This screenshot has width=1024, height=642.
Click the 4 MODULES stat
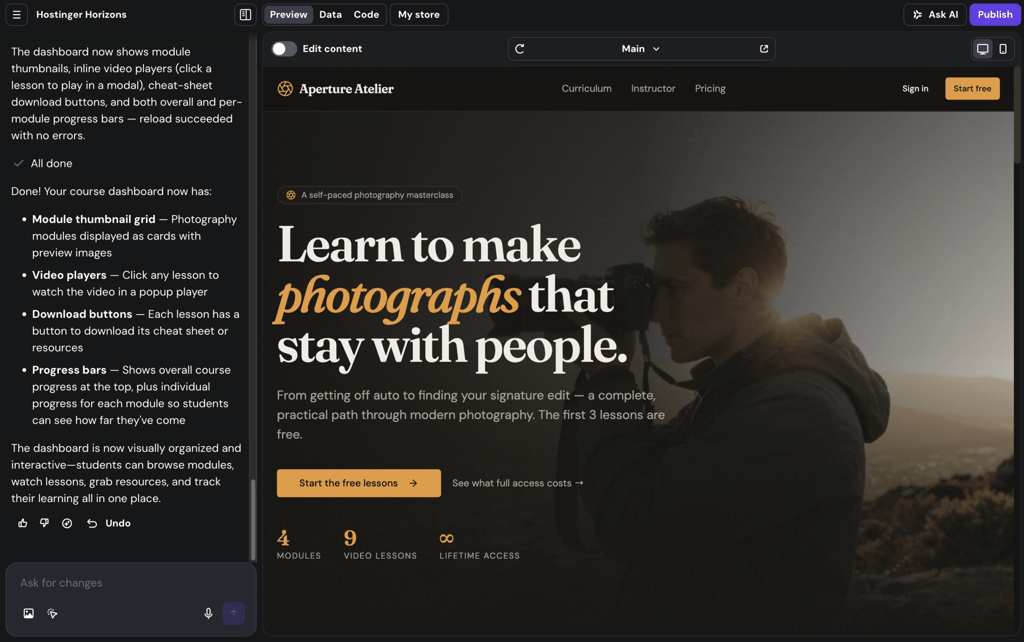pos(298,545)
